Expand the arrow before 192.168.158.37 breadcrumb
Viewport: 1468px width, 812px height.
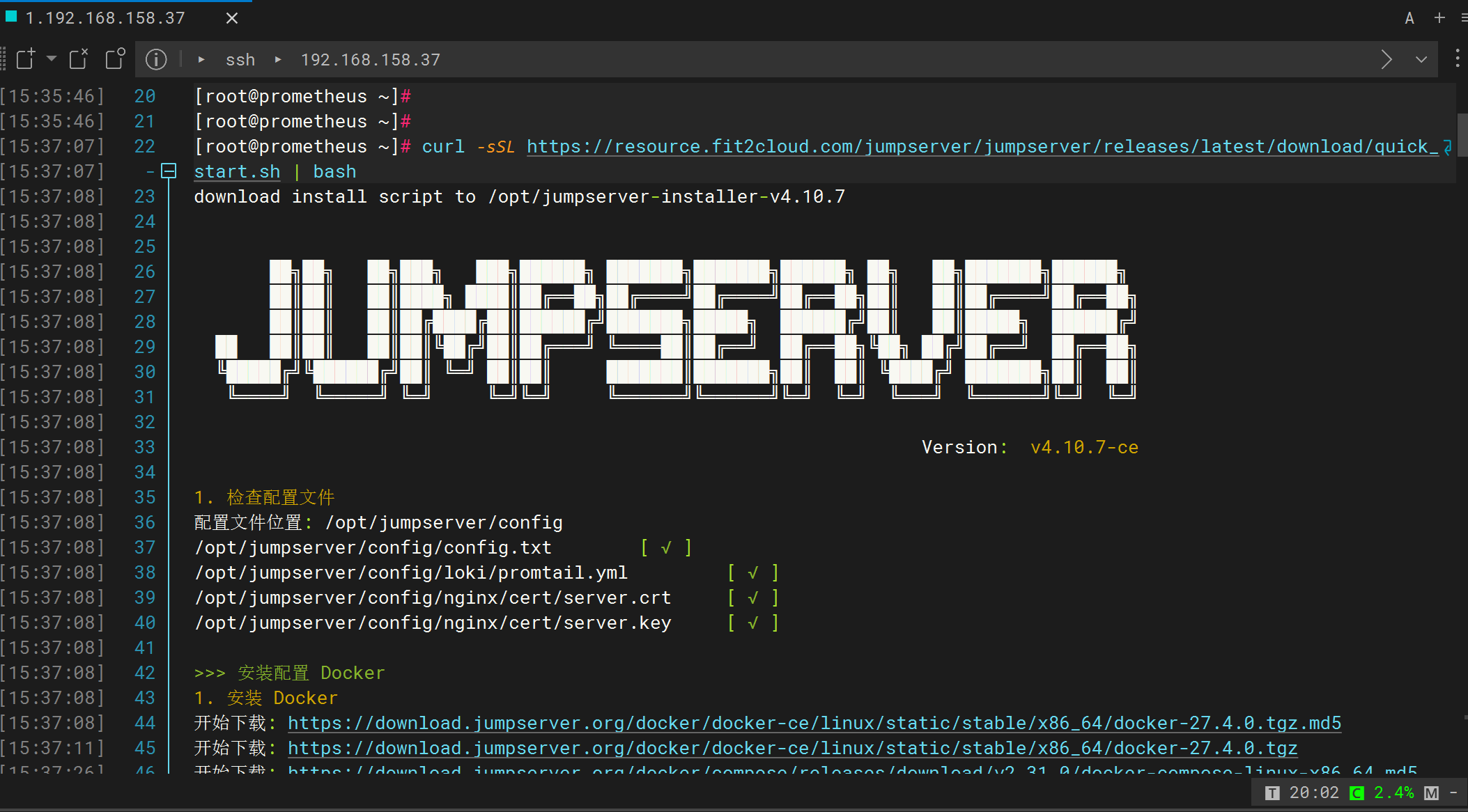pos(278,60)
